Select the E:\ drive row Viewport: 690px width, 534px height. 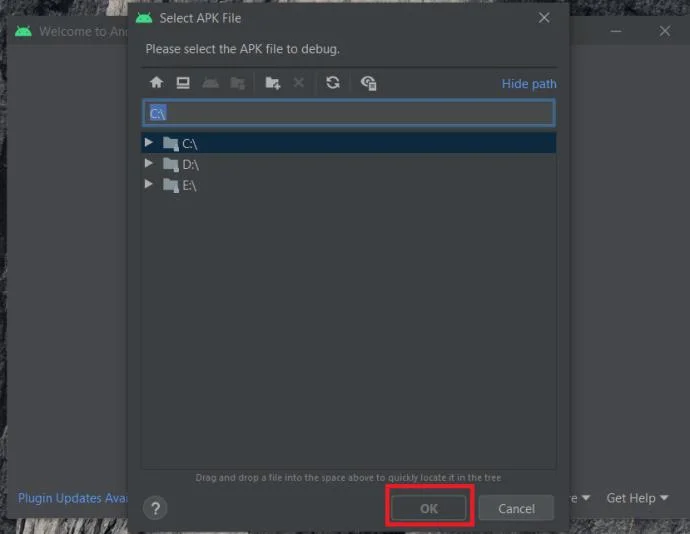[349, 185]
